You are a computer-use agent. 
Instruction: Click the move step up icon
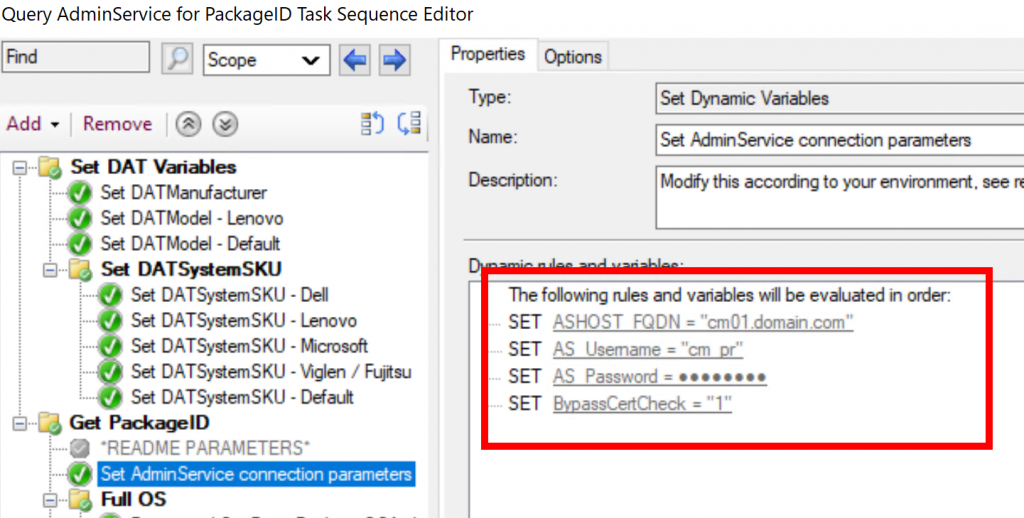pos(187,124)
